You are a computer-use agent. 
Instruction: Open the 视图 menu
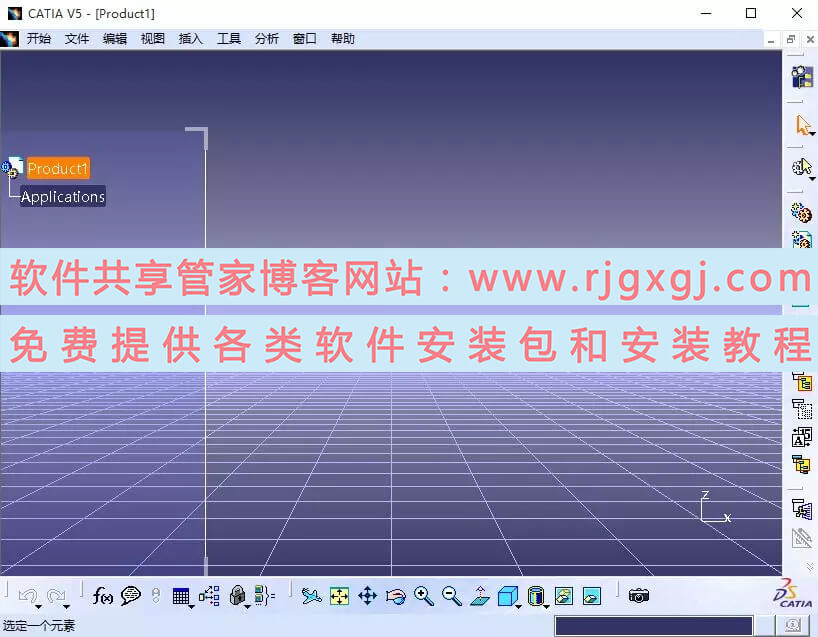(153, 39)
